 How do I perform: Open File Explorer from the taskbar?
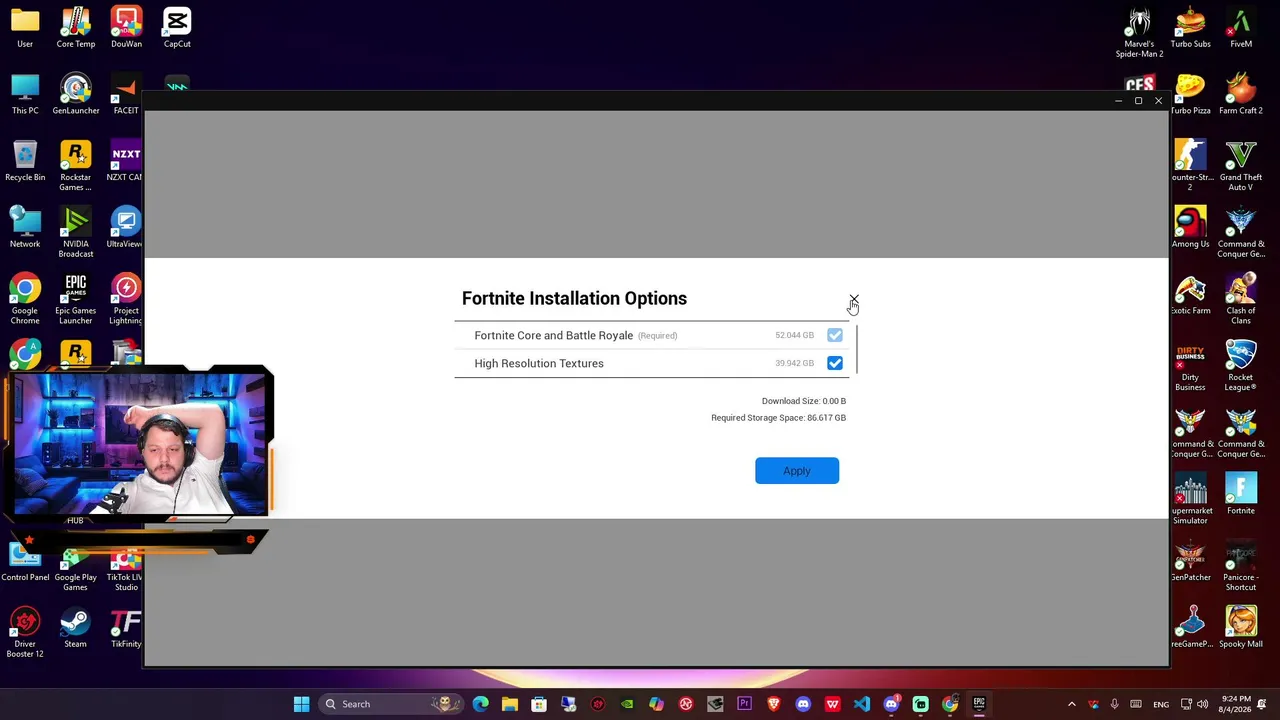coord(510,704)
